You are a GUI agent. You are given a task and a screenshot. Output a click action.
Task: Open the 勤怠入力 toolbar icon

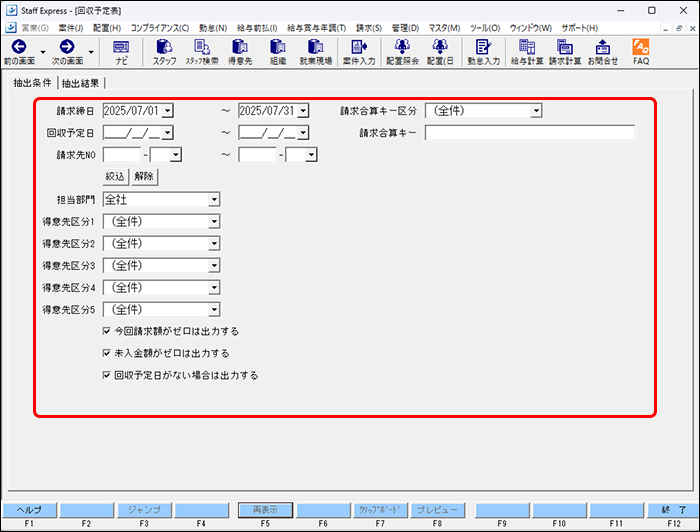483,52
